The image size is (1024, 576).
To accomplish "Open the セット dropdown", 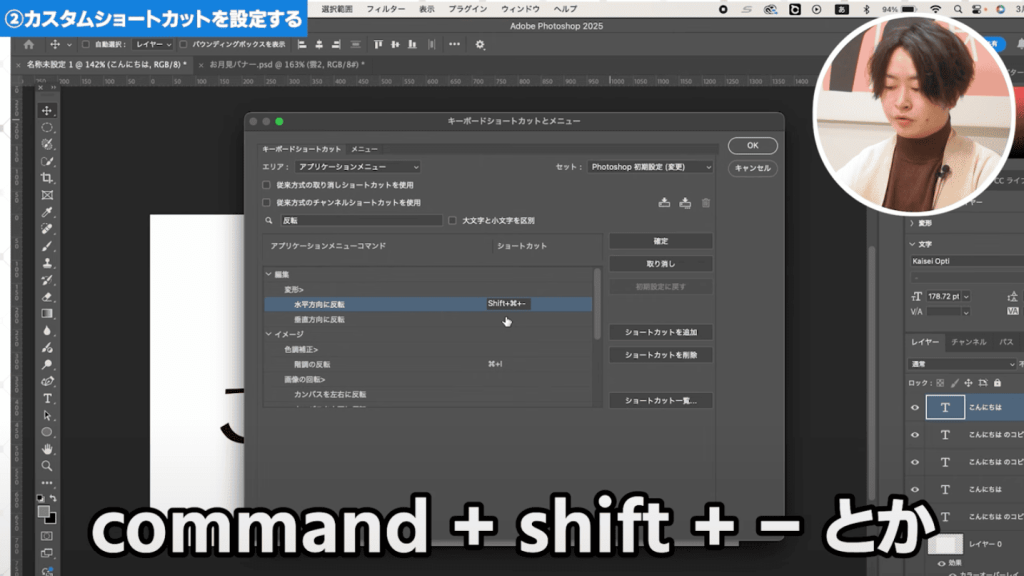I will tap(650, 167).
